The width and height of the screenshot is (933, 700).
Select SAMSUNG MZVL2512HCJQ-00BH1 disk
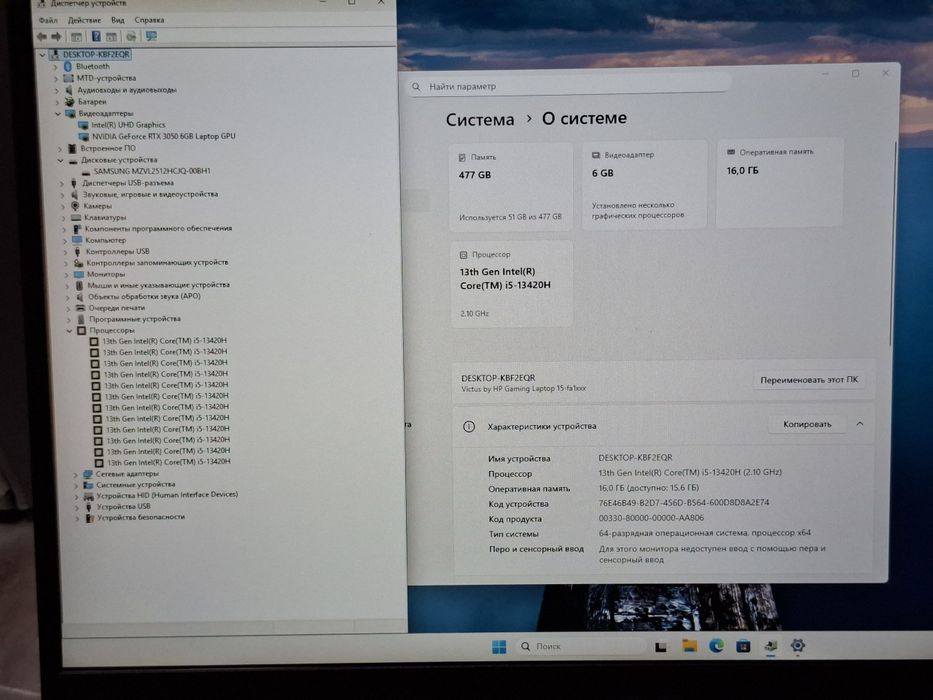tap(152, 171)
